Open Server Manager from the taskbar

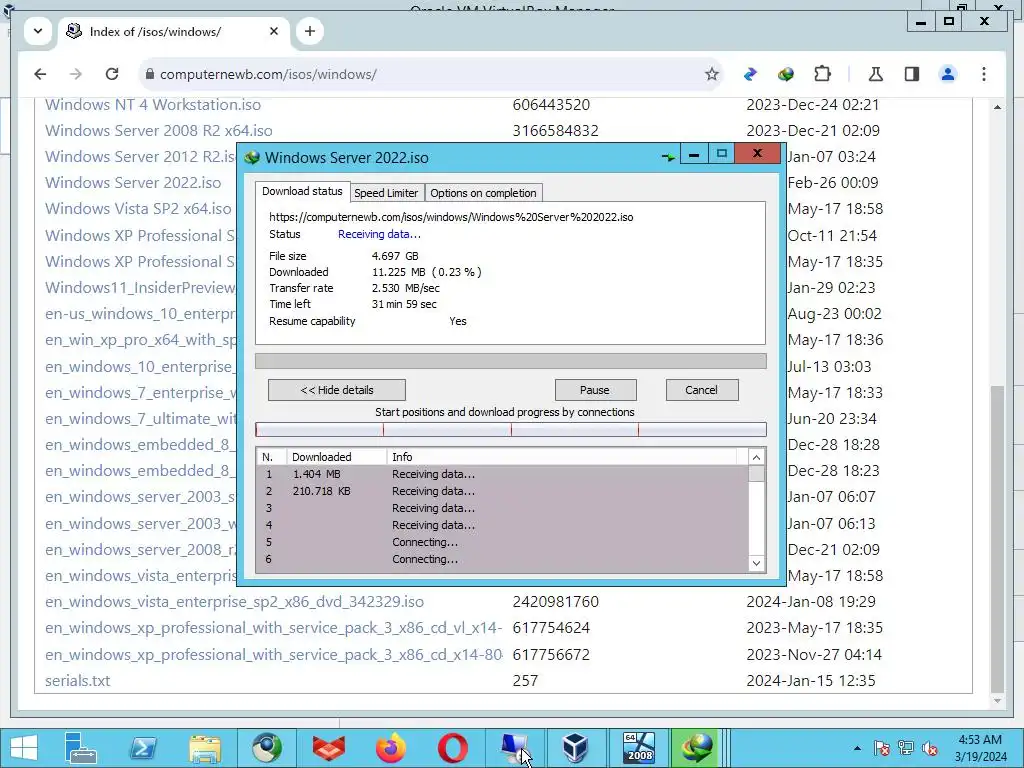(x=81, y=748)
